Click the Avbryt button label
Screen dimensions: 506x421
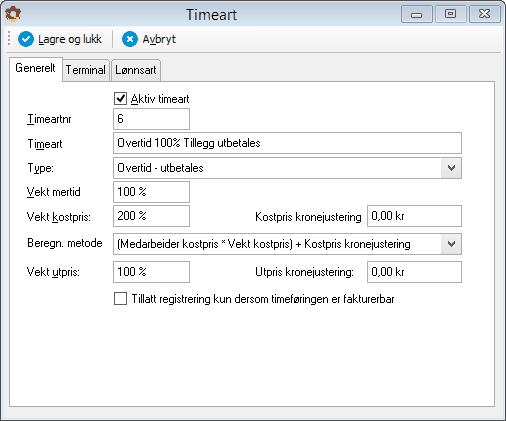coord(159,39)
